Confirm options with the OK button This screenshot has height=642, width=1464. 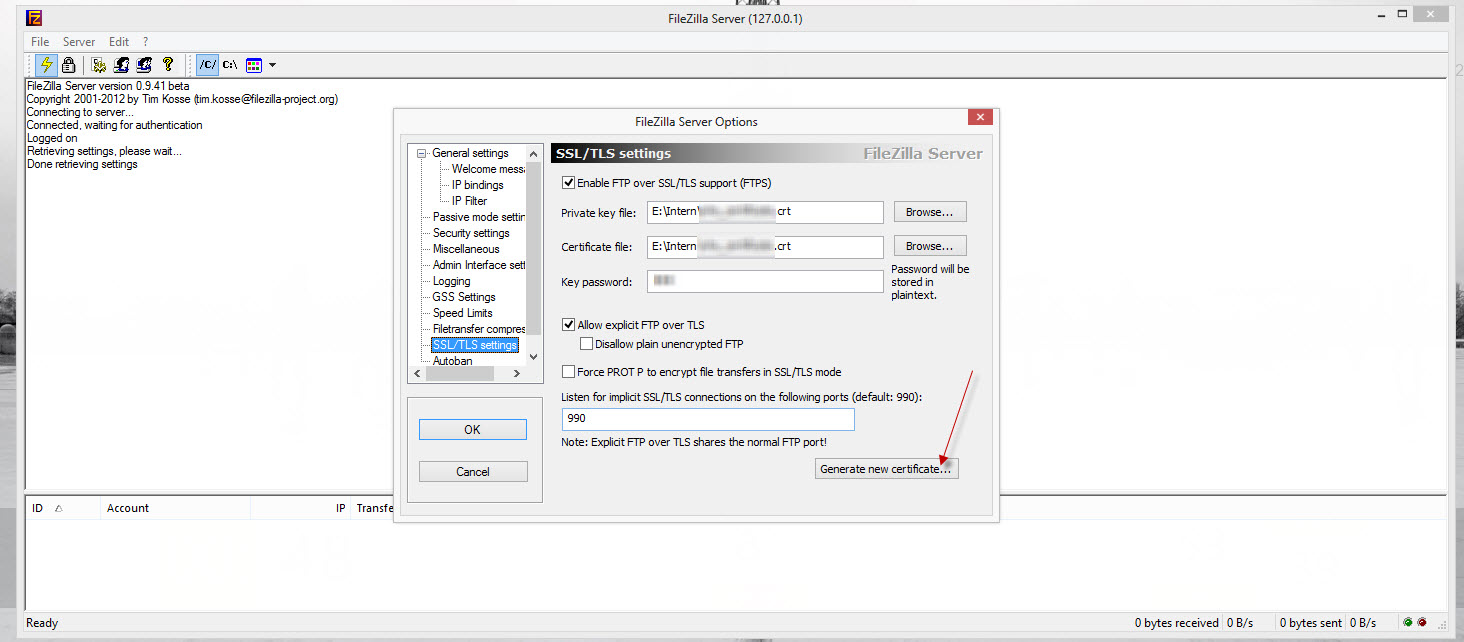[x=472, y=429]
